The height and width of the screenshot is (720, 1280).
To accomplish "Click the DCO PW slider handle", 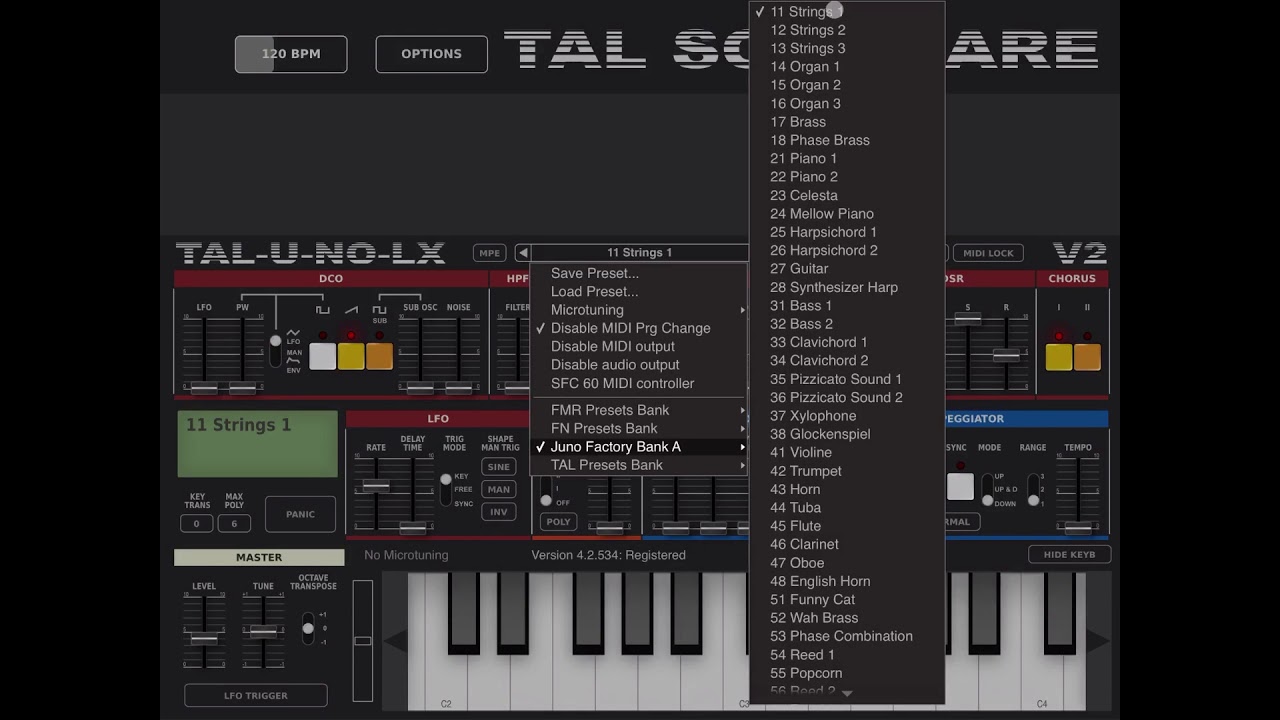I will point(242,388).
